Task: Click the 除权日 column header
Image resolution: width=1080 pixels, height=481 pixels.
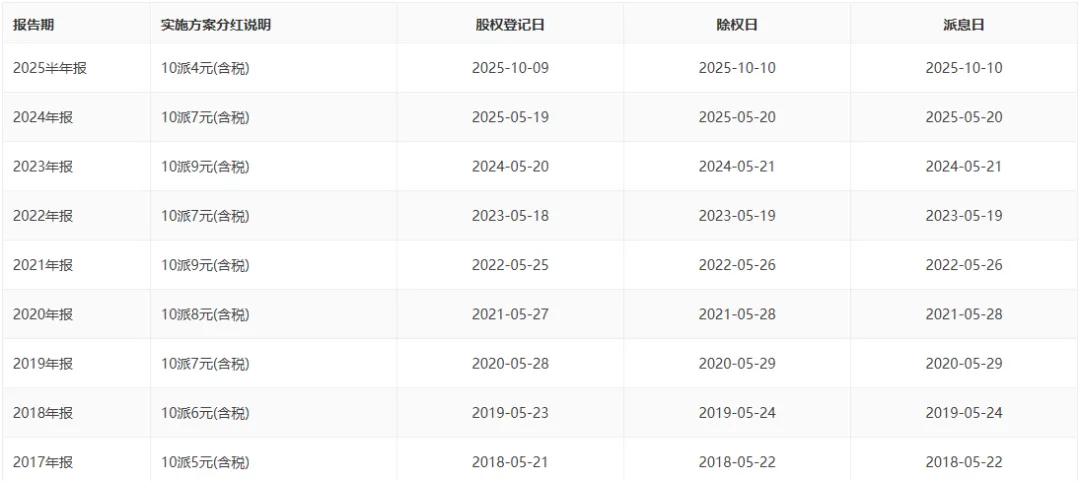Action: click(737, 25)
